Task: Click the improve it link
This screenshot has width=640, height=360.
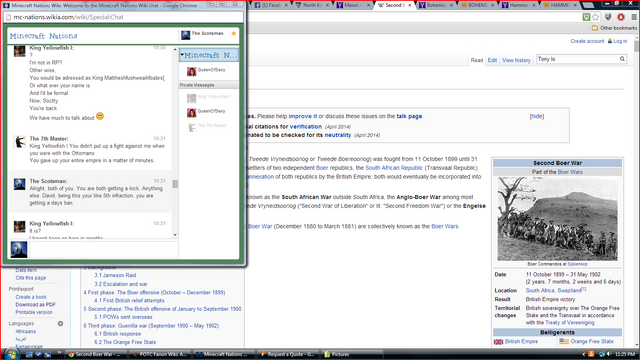Action: point(302,116)
